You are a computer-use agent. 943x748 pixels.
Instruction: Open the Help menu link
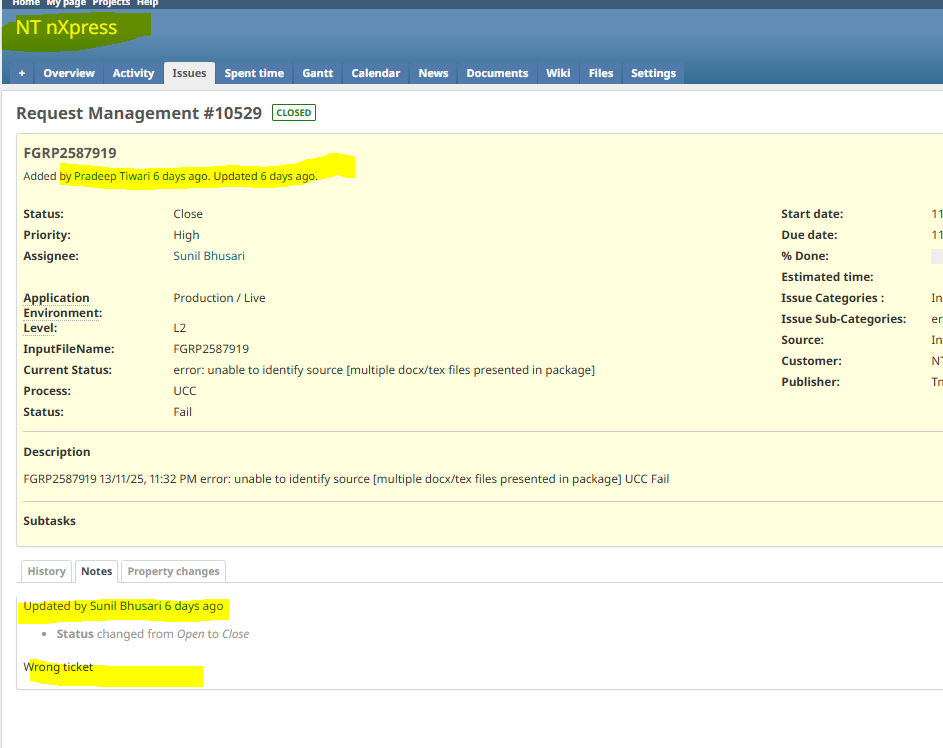[147, 3]
